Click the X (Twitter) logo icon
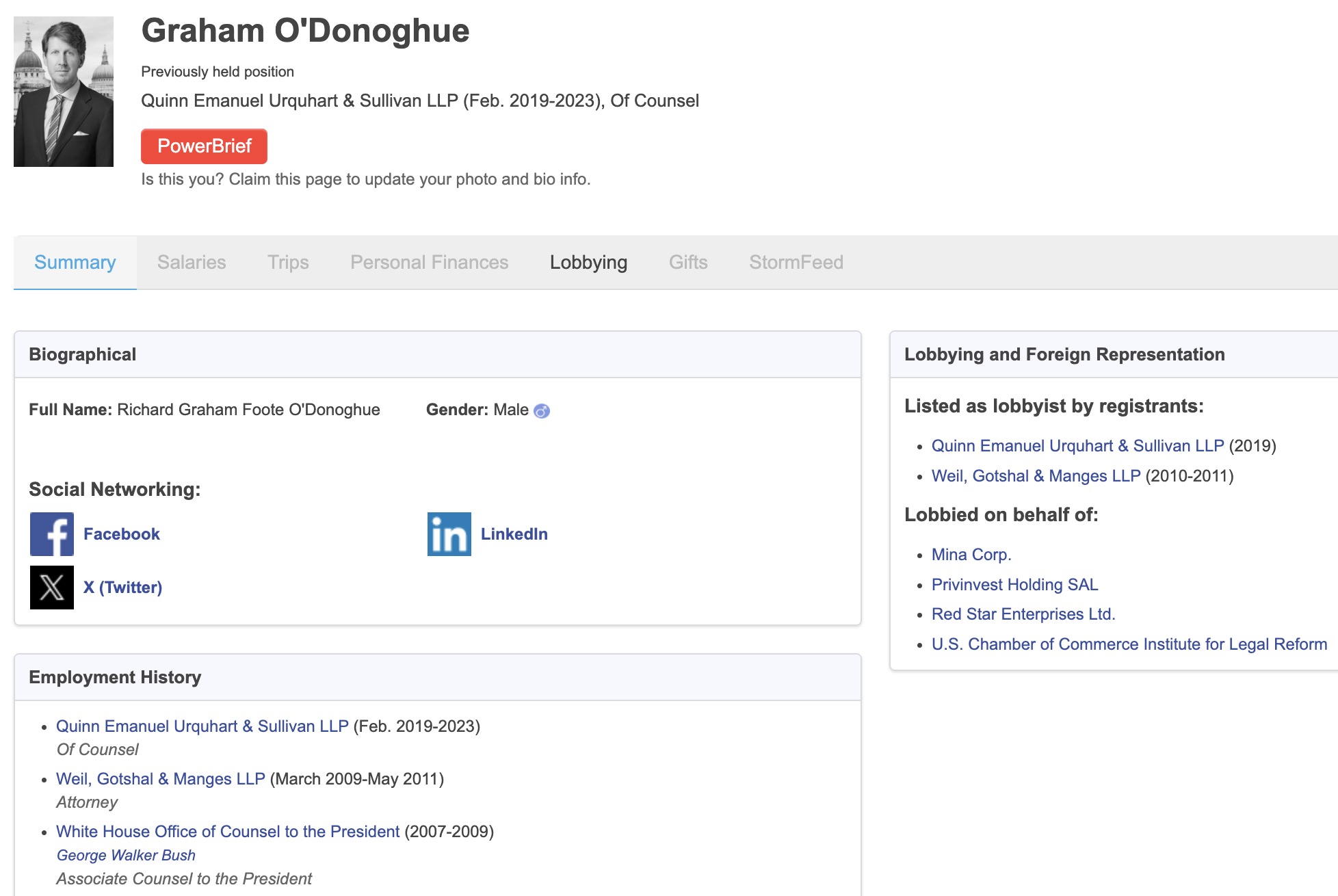The width and height of the screenshot is (1338, 896). (52, 588)
